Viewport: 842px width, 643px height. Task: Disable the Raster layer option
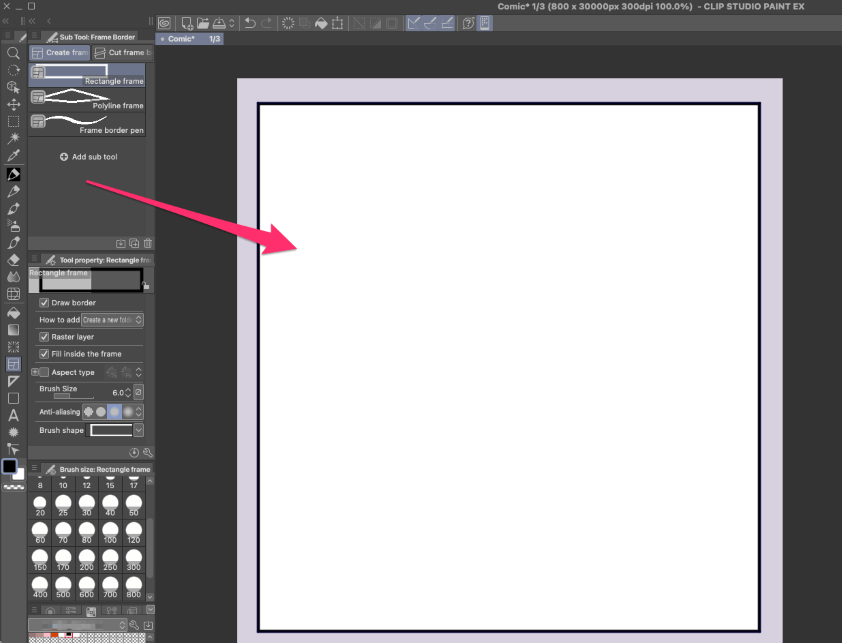pos(43,337)
